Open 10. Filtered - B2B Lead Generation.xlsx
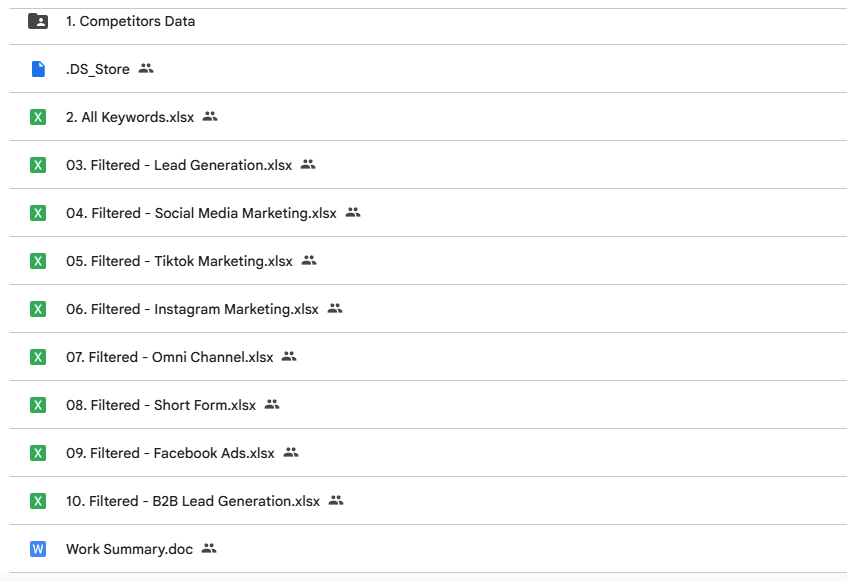Image resolution: width=847 pixels, height=582 pixels. tap(193, 501)
